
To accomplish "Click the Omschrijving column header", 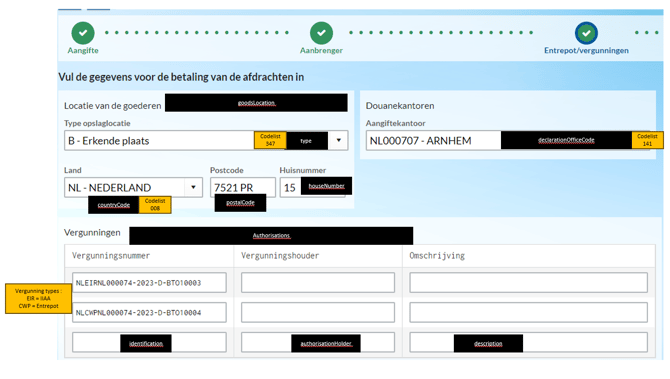I will pyautogui.click(x=437, y=256).
